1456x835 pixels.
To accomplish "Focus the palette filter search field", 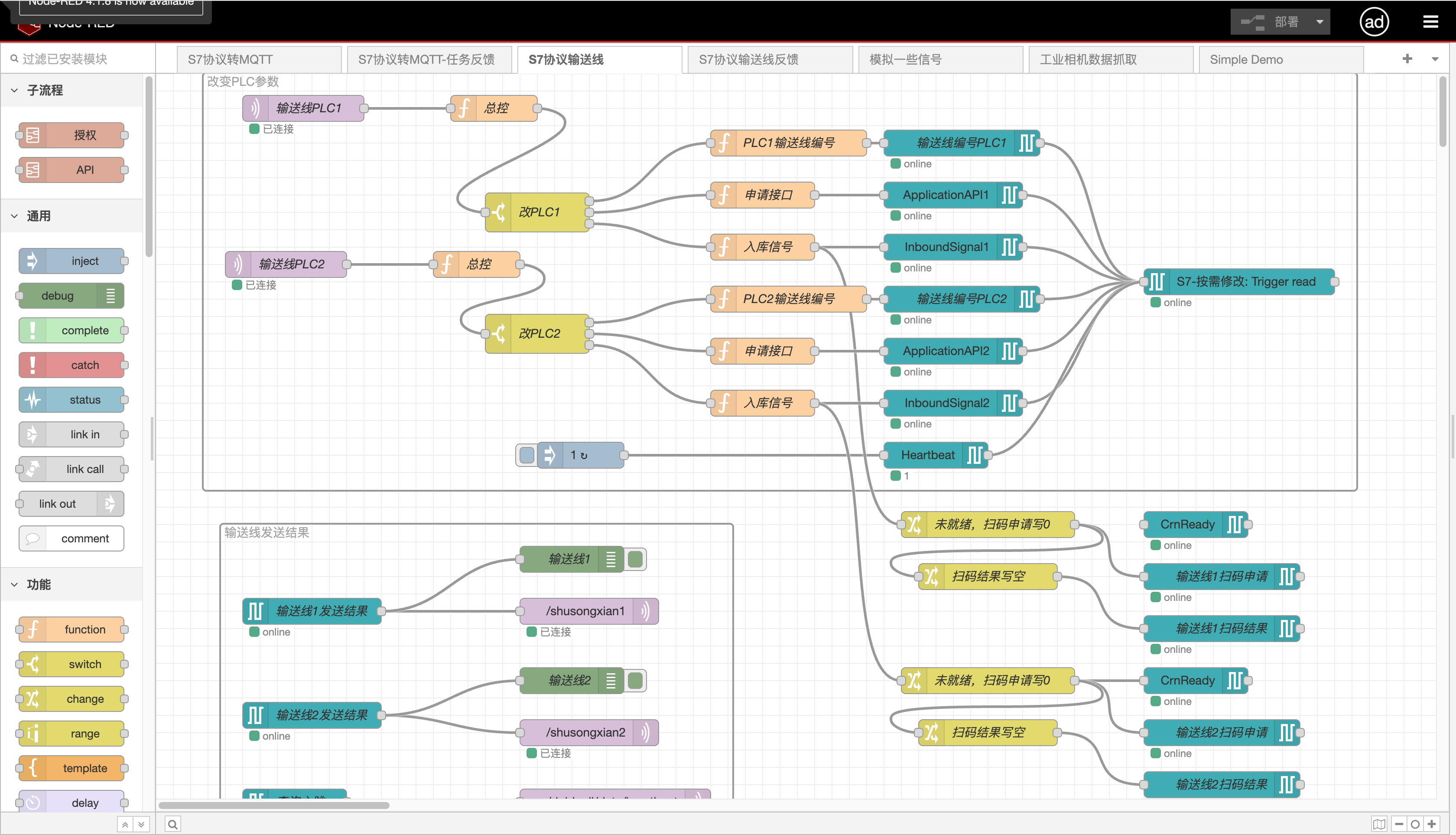I will click(78, 59).
